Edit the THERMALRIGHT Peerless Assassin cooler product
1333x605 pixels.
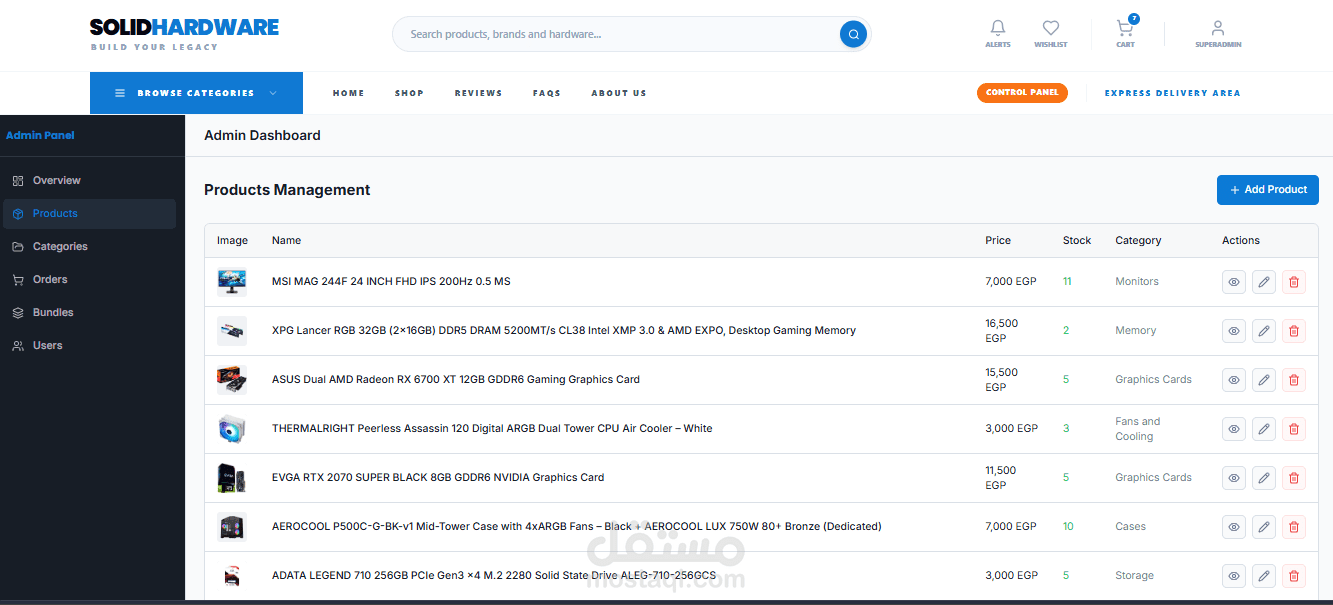pyautogui.click(x=1264, y=429)
